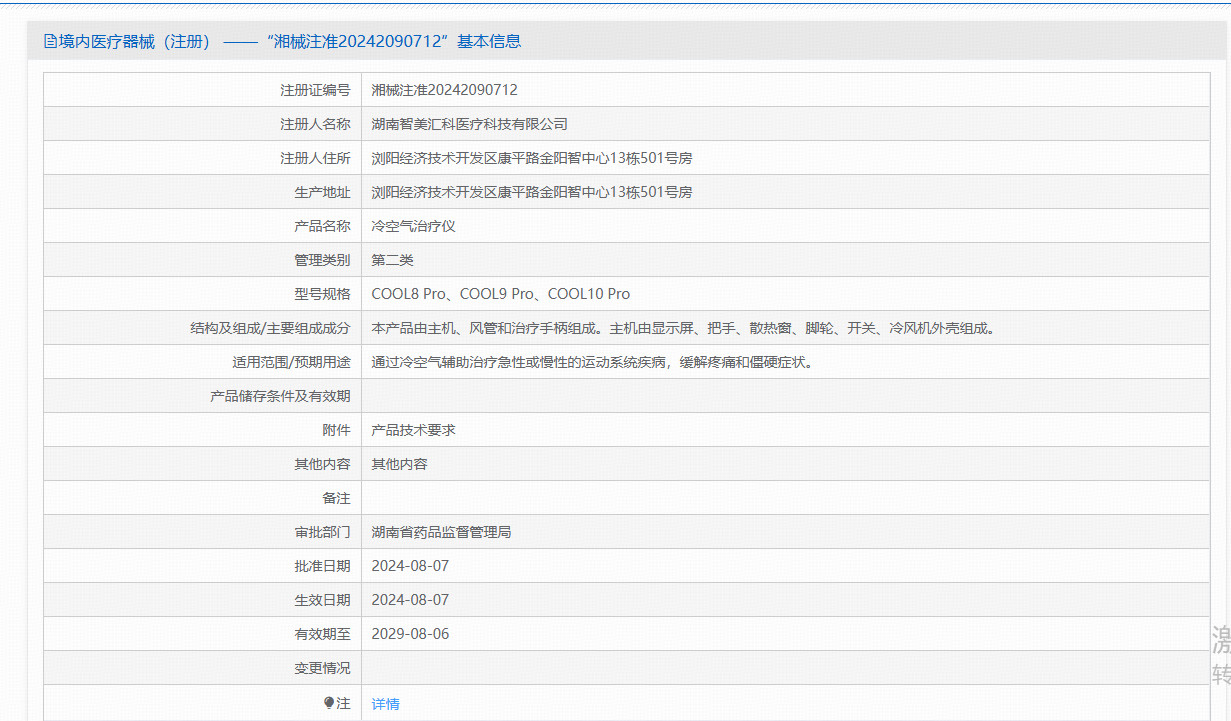
Task: Click the 适用范围/预期用途 description text
Action: tap(592, 362)
